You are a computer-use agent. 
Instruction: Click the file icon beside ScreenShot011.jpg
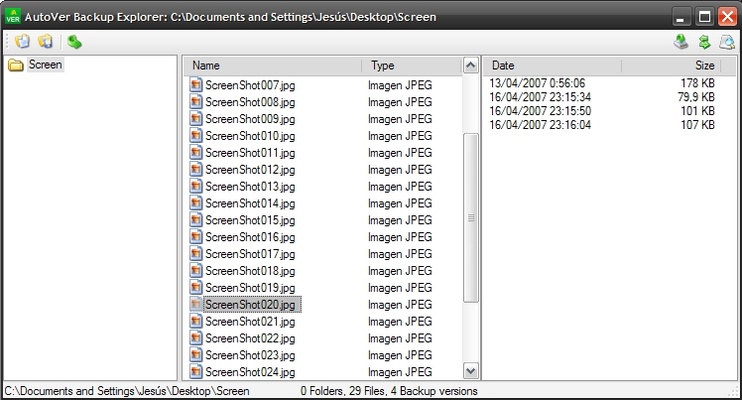pyautogui.click(x=196, y=152)
